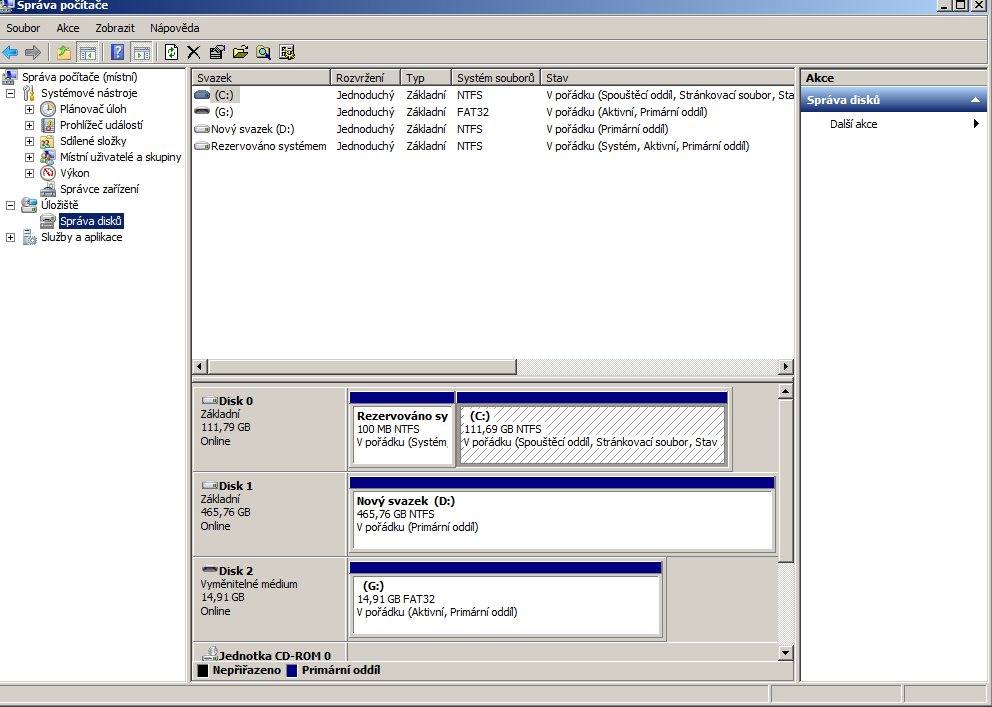
Task: Collapse the Systémové nástroje tree node
Action: (11, 93)
